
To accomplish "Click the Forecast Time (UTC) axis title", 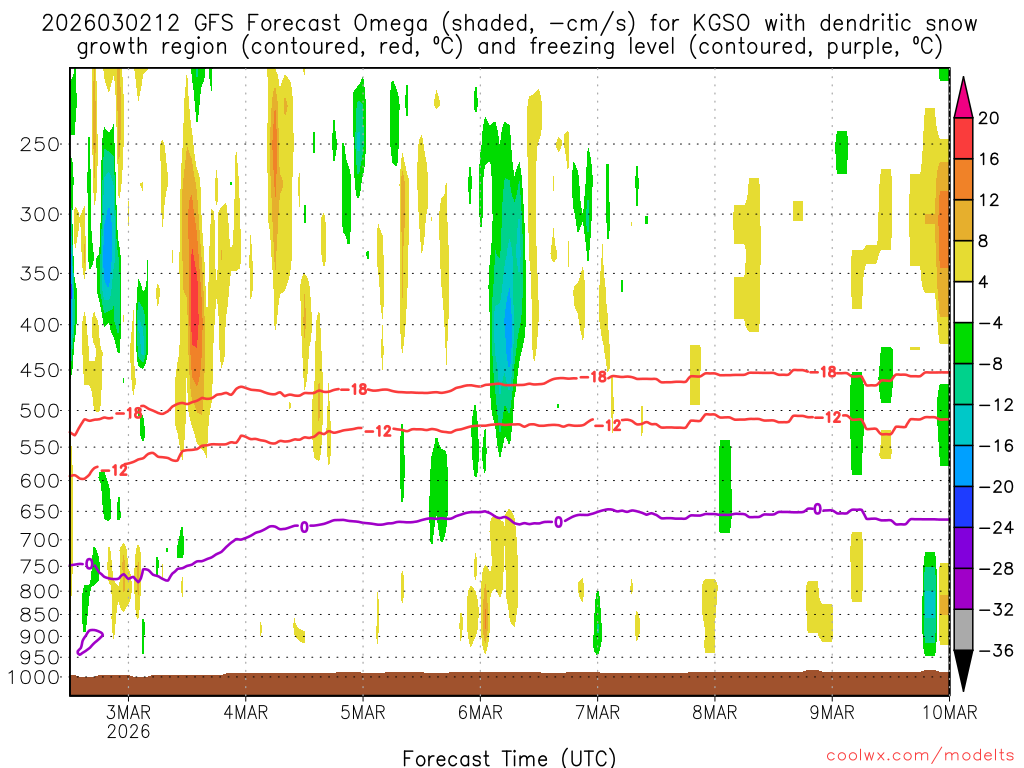I will point(509,758).
